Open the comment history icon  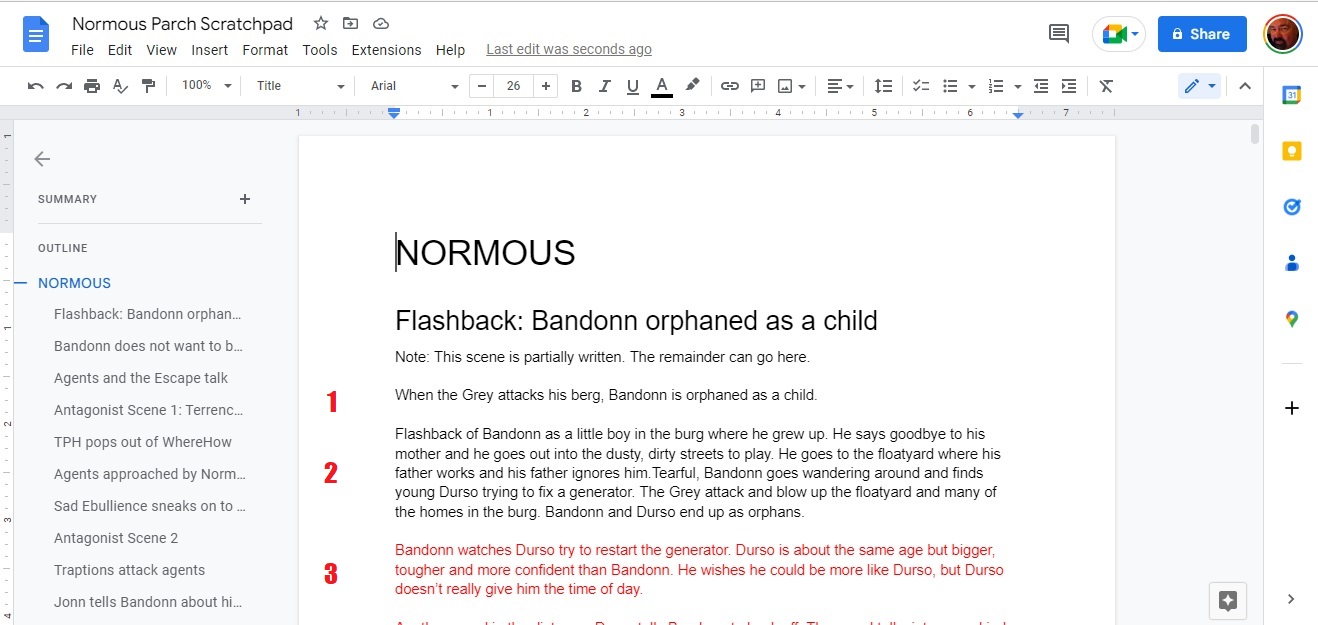click(x=1058, y=34)
